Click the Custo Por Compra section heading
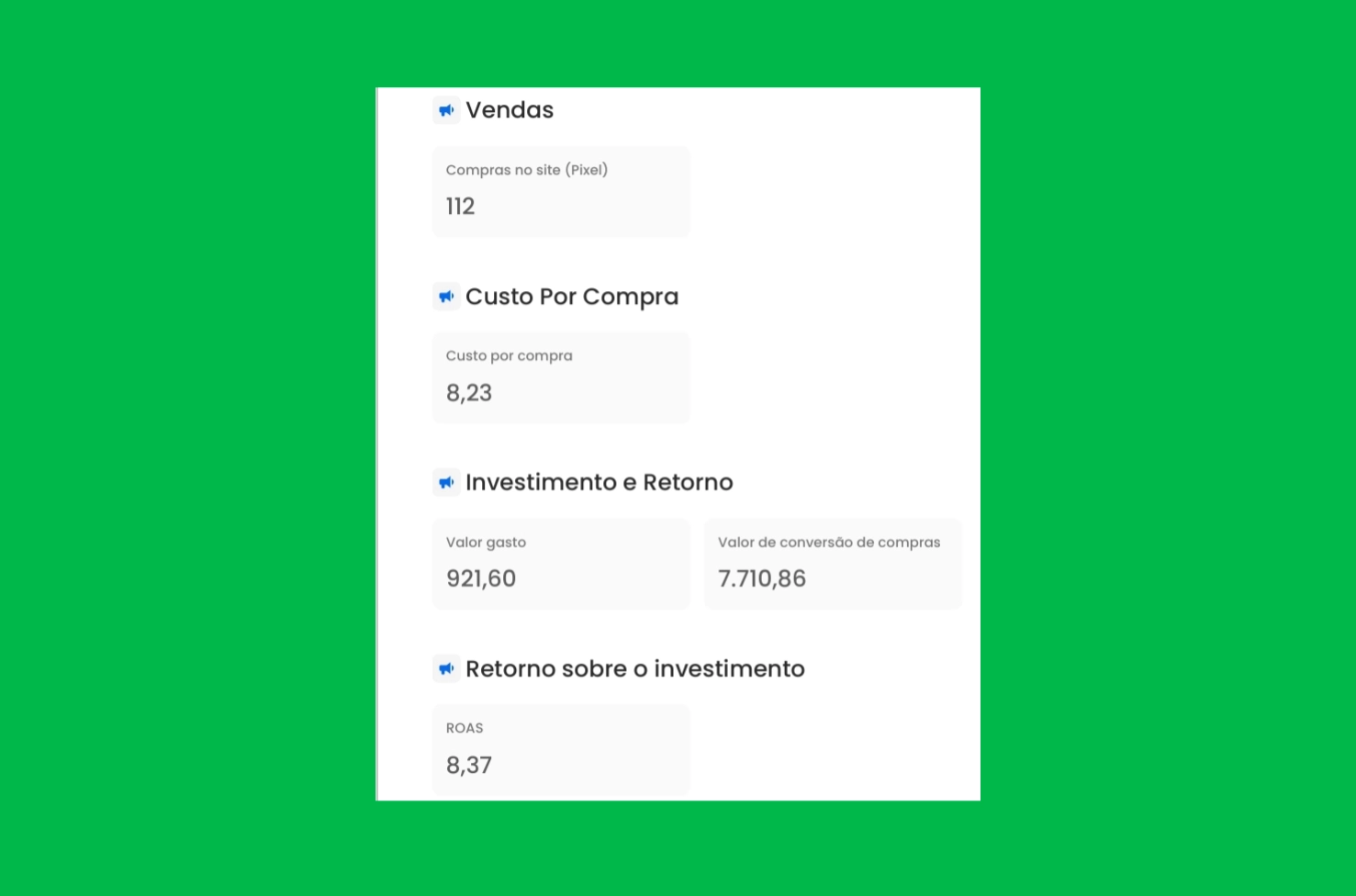 pos(571,297)
